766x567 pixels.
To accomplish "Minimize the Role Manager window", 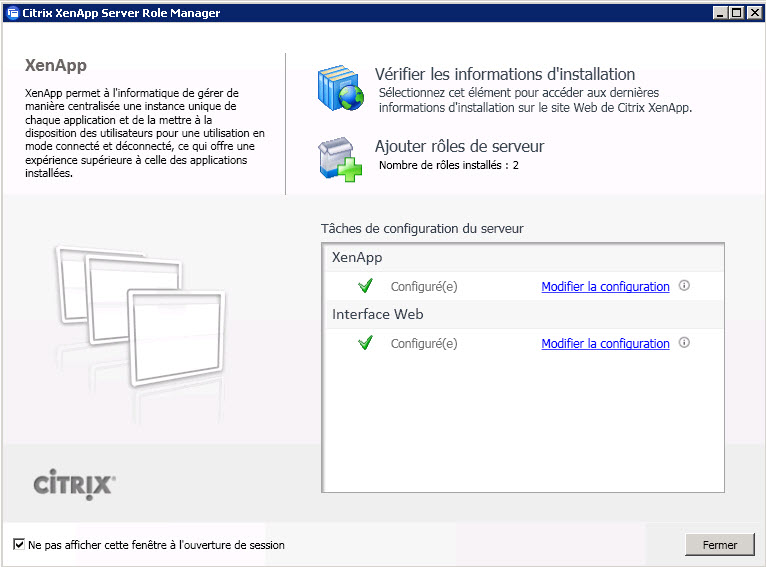I will pos(720,13).
